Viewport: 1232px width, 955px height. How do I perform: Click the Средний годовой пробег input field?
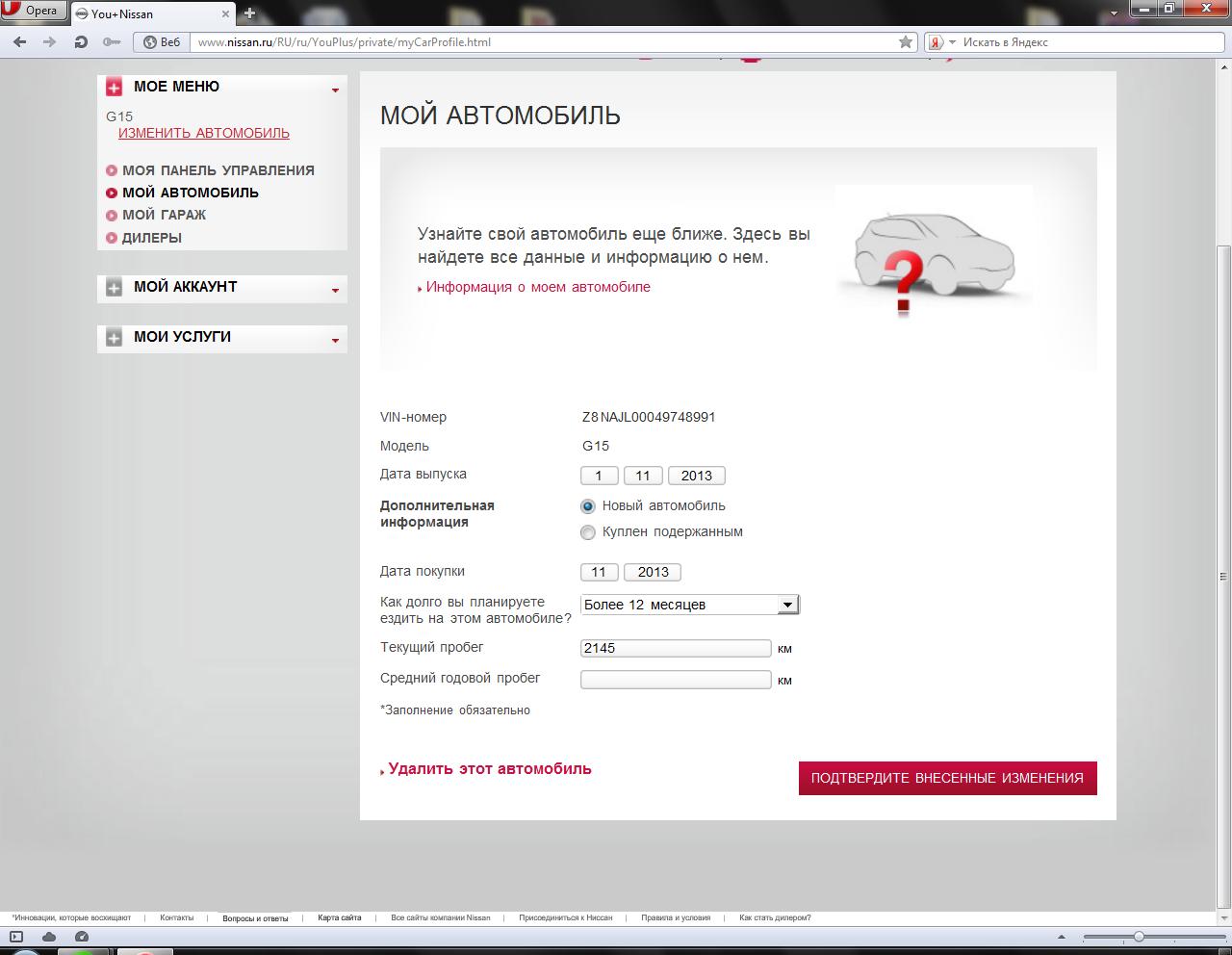[676, 680]
